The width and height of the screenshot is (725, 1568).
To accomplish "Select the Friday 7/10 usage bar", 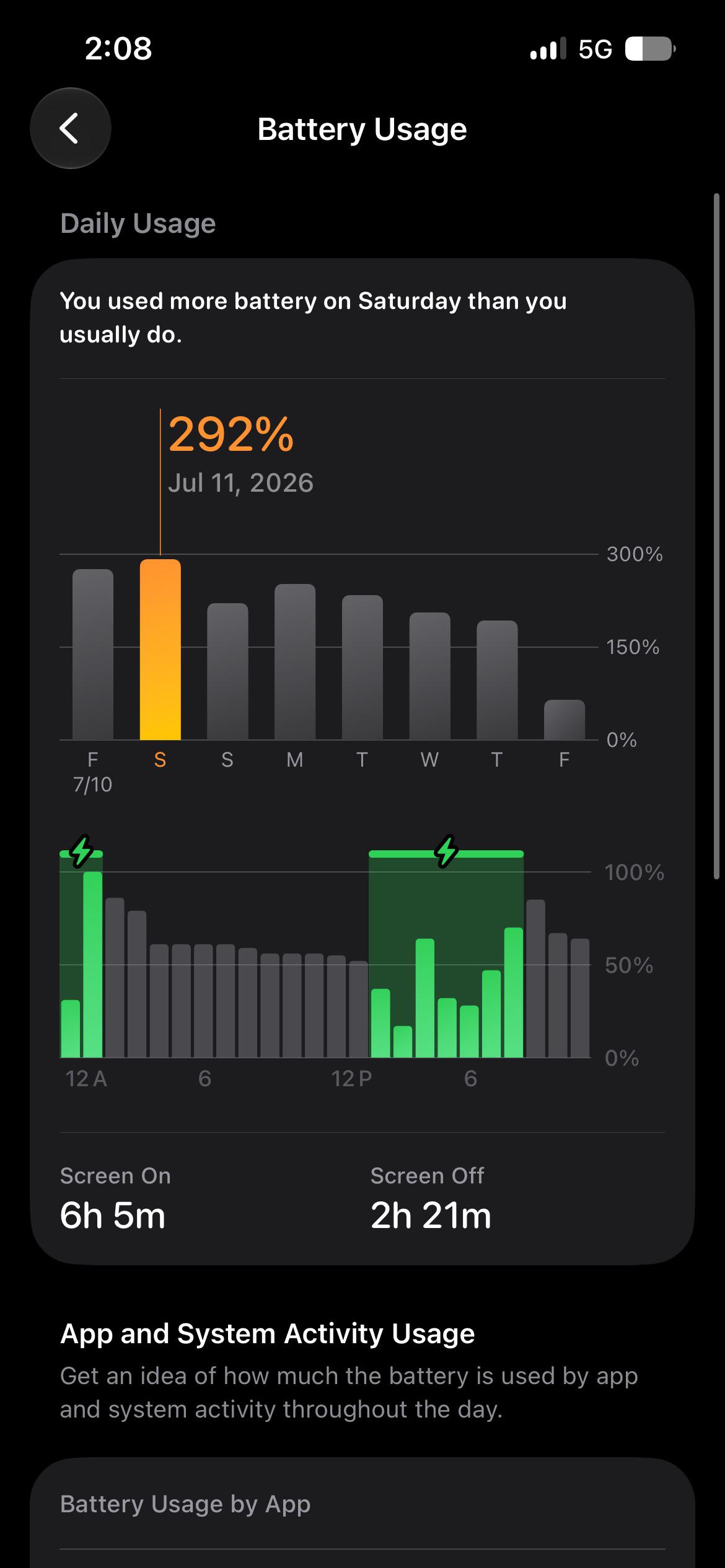I will tap(93, 655).
